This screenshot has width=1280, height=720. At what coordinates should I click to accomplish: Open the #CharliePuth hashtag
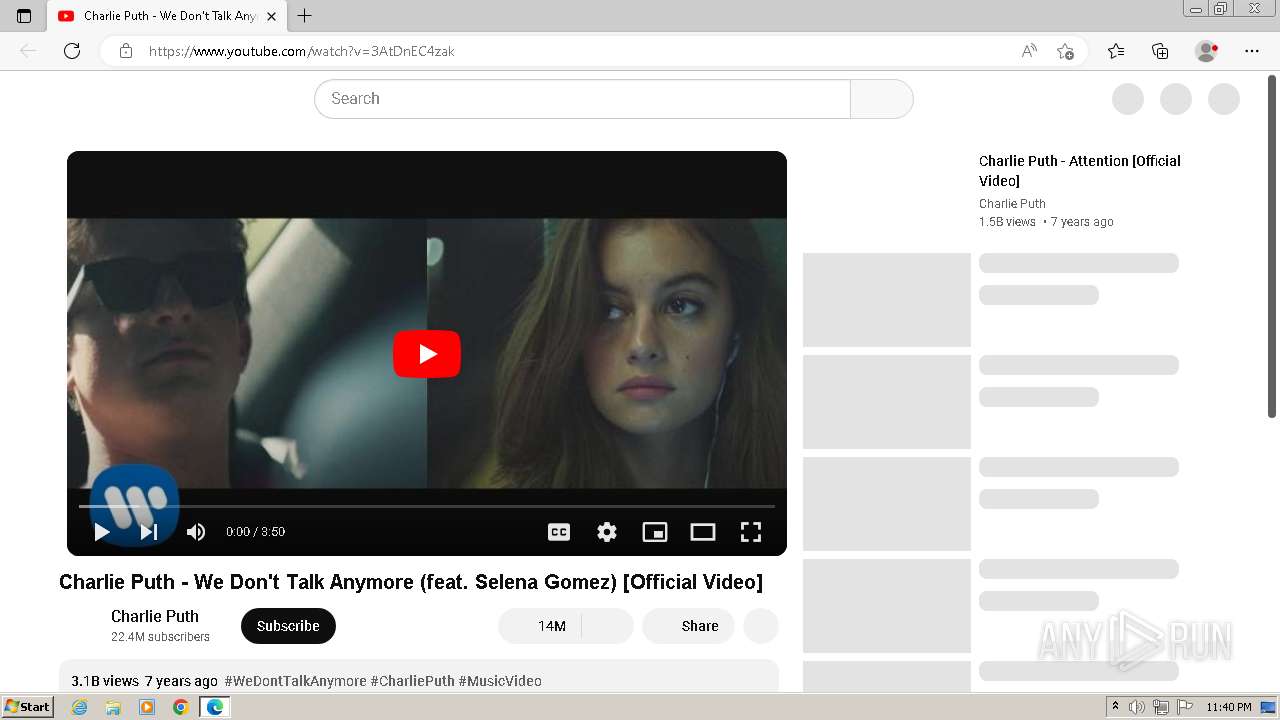click(x=412, y=681)
